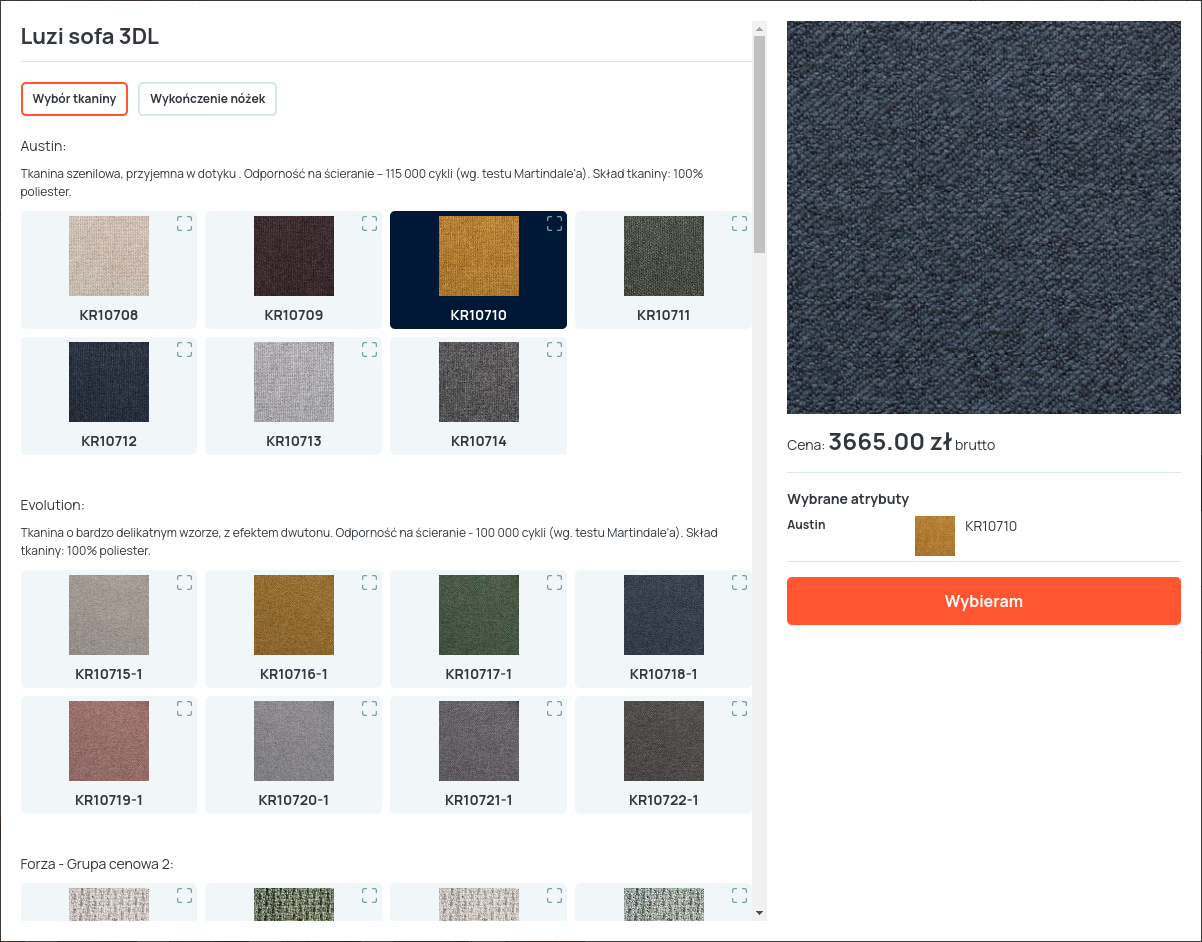
Task: Open enlarge icon for KR10718-1 swatch
Action: pos(739,583)
